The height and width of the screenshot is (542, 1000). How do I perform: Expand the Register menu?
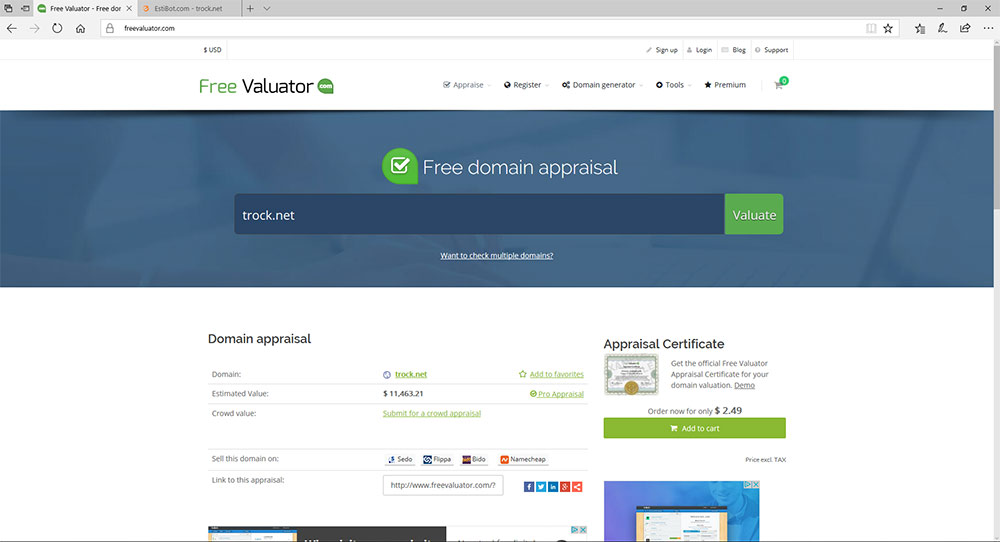point(526,85)
